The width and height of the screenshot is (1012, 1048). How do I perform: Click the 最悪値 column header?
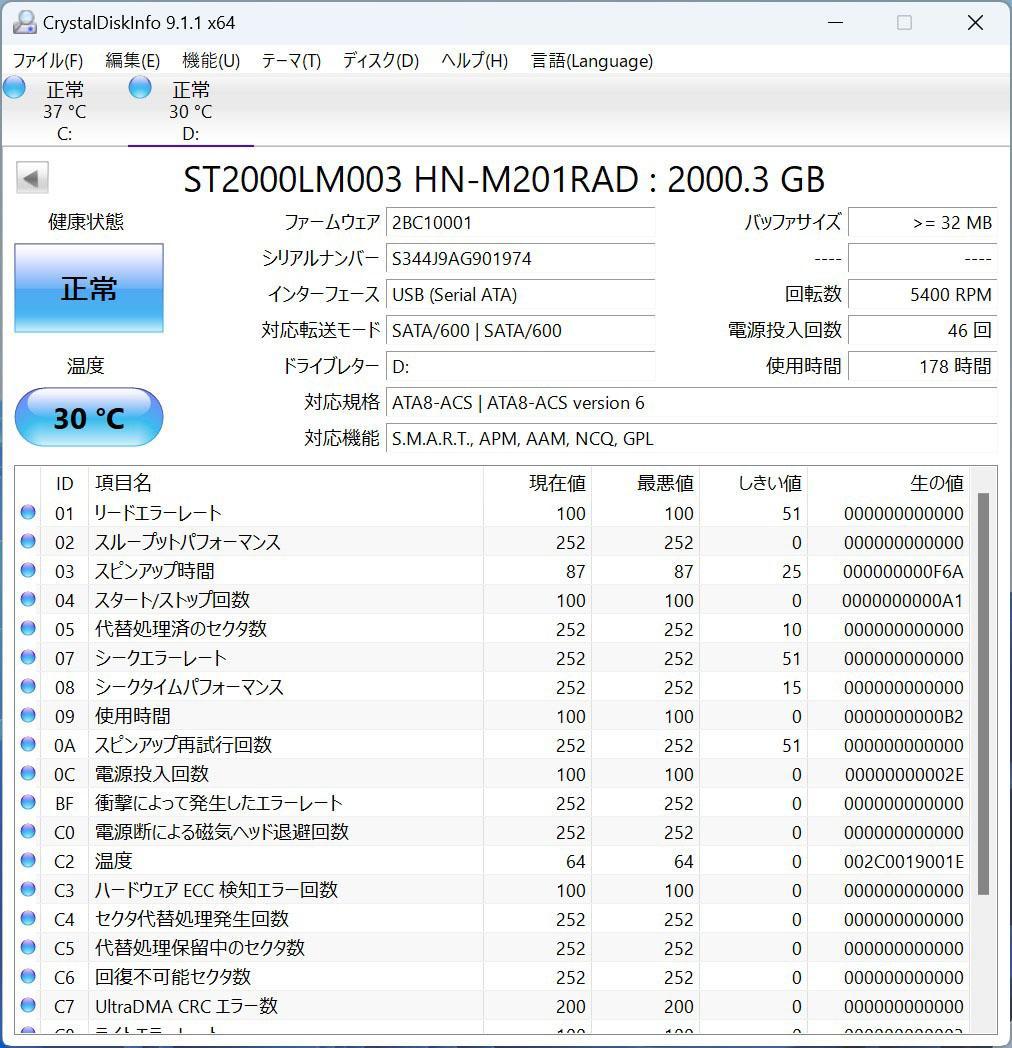(x=646, y=483)
